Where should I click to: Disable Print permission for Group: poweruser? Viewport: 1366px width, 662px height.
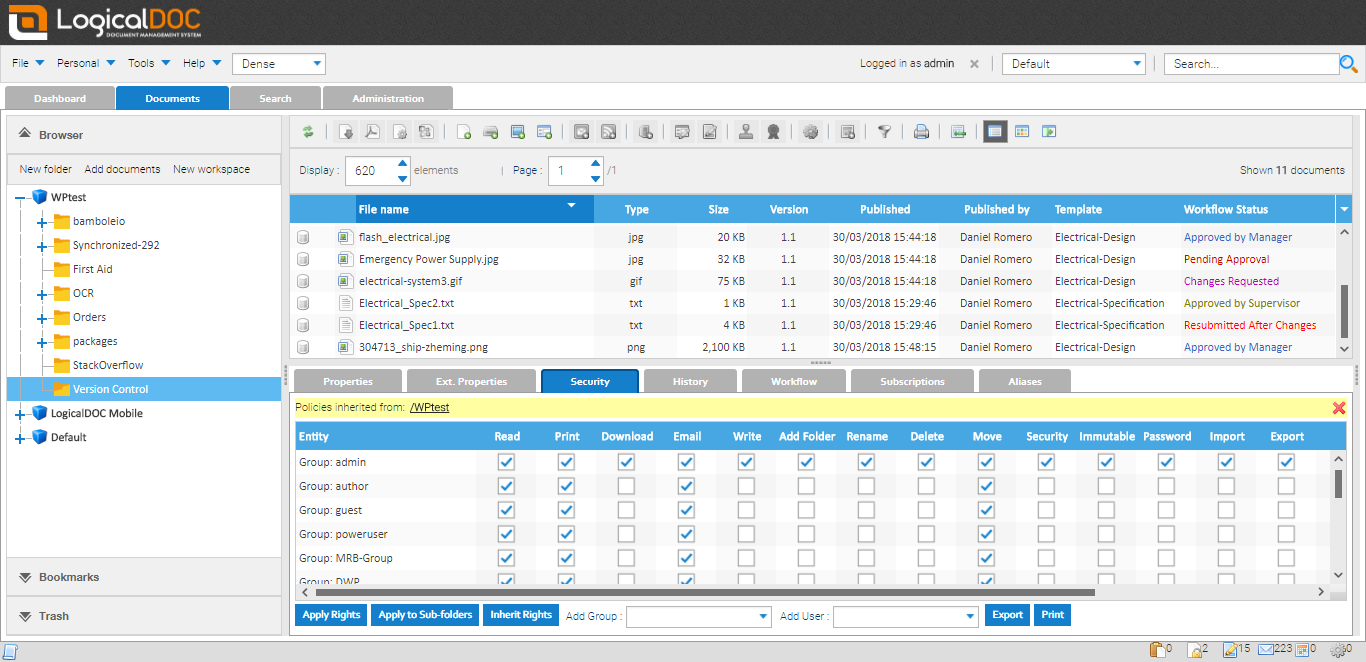coord(566,534)
